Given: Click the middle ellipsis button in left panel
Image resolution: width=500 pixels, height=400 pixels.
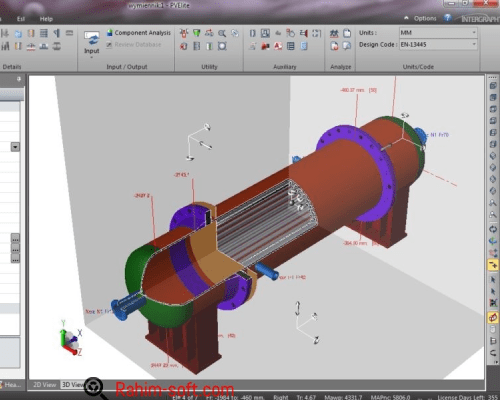Looking at the screenshot, I should click(x=15, y=249).
